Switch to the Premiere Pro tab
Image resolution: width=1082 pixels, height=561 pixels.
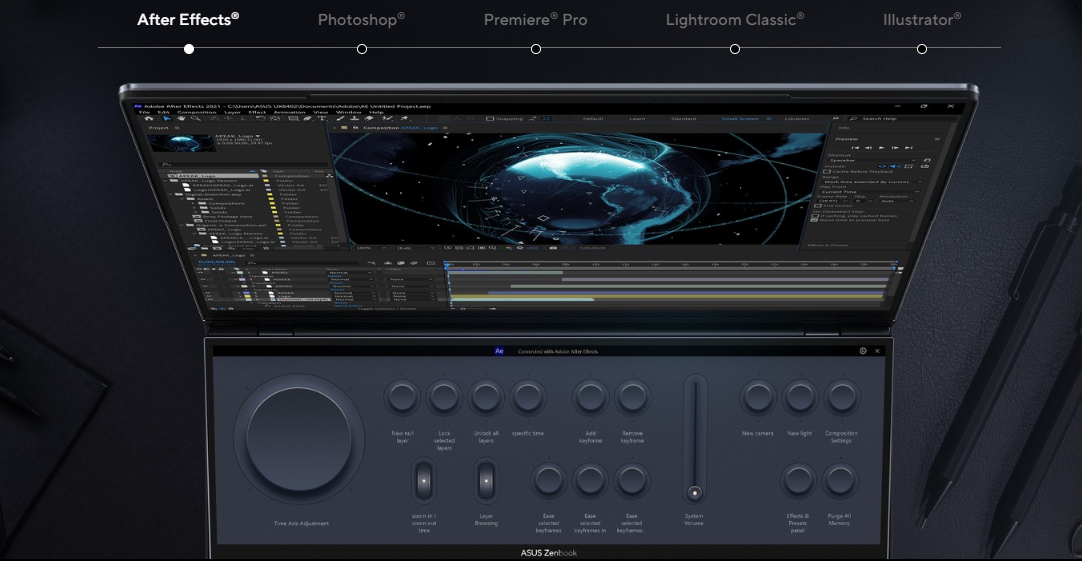click(535, 20)
